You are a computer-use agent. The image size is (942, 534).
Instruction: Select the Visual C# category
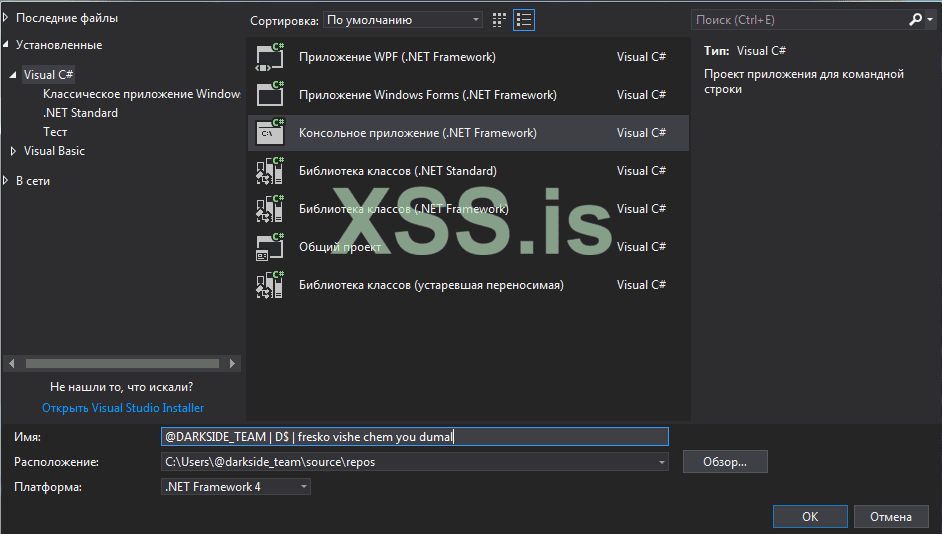(x=48, y=74)
